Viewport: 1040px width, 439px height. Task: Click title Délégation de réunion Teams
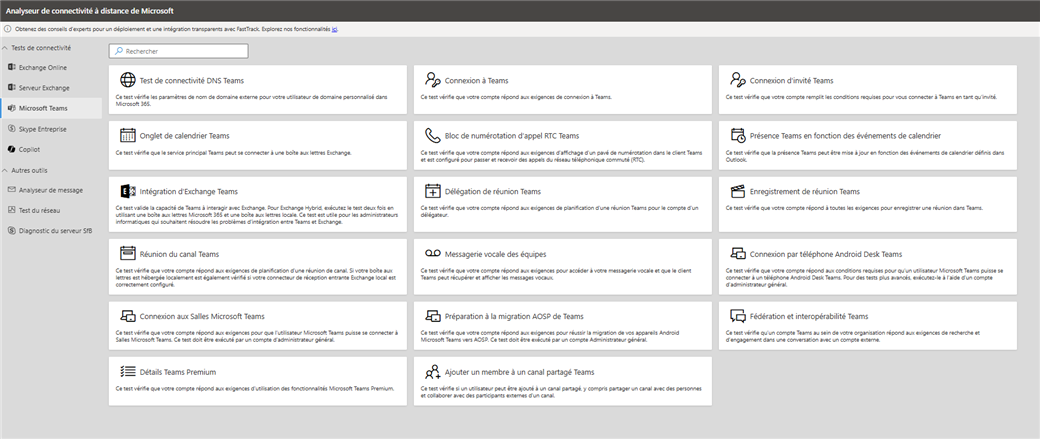click(x=493, y=192)
